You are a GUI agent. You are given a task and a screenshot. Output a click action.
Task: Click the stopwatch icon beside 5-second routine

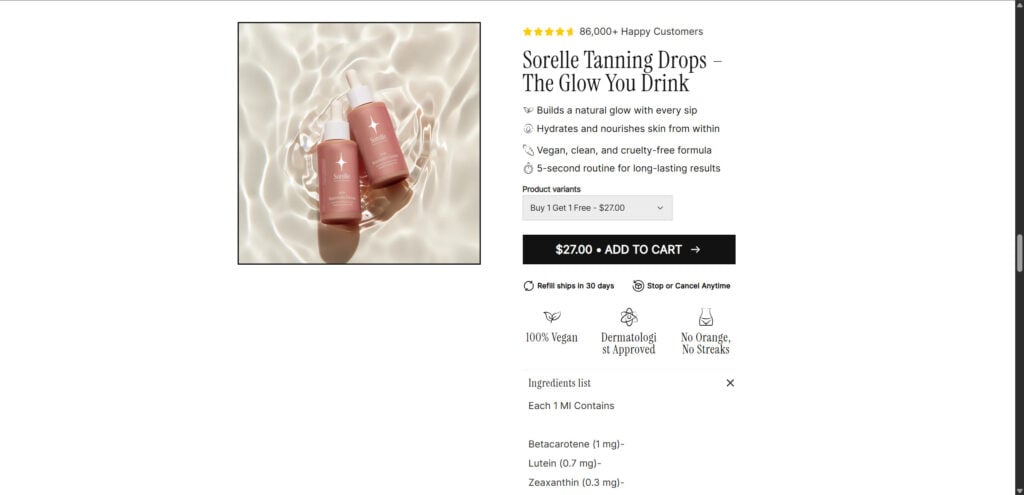click(x=528, y=169)
